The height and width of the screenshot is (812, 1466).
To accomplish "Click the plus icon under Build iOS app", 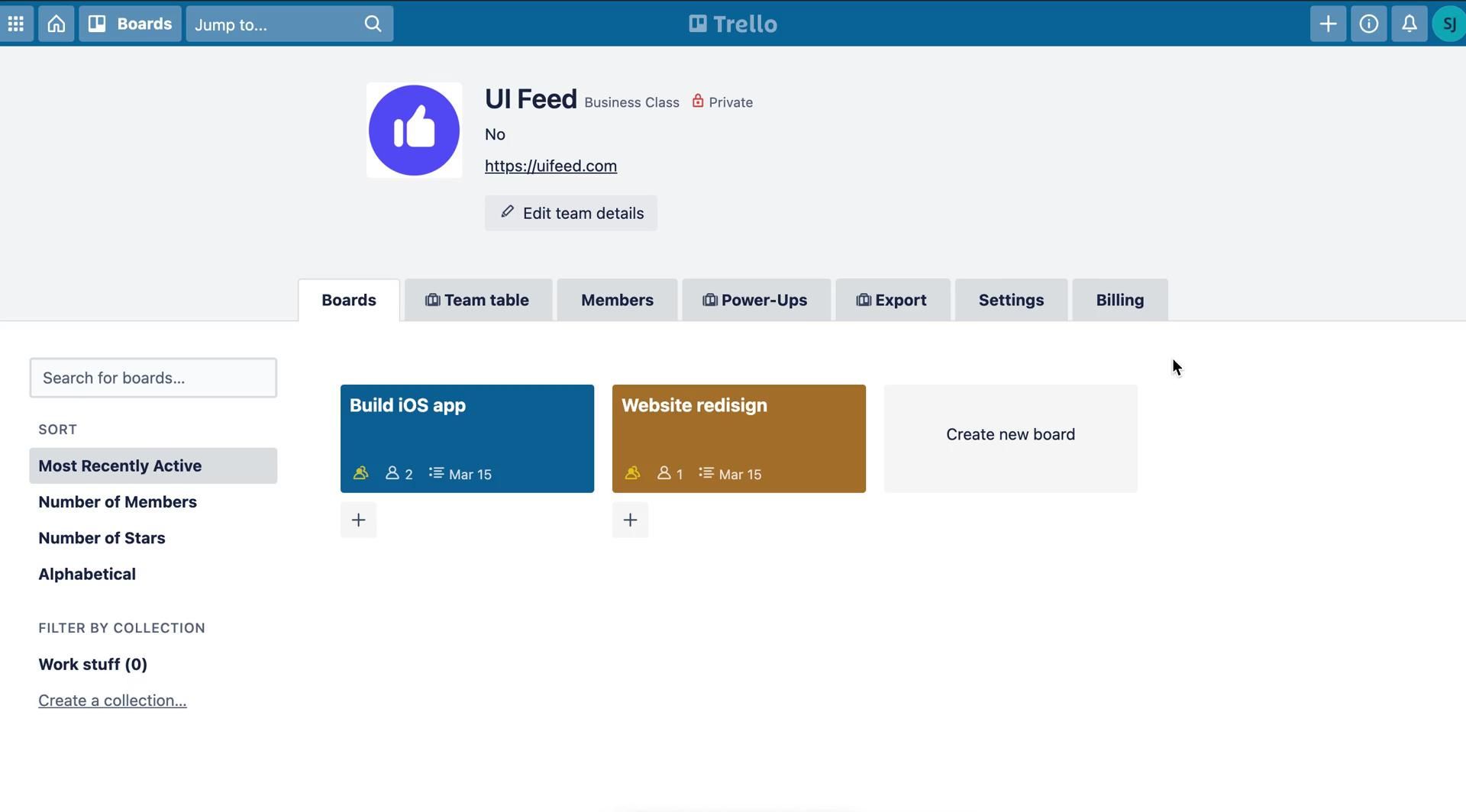I will click(358, 520).
